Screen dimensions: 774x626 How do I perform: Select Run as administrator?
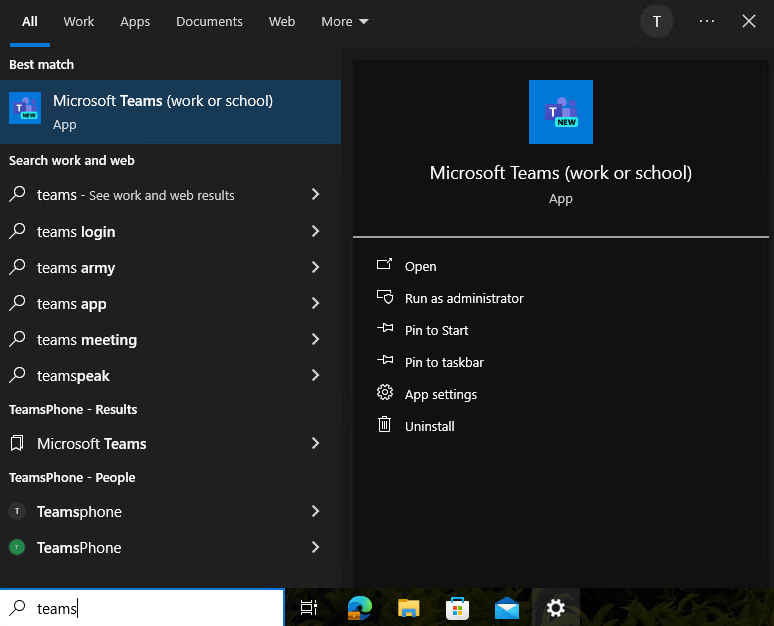click(464, 298)
